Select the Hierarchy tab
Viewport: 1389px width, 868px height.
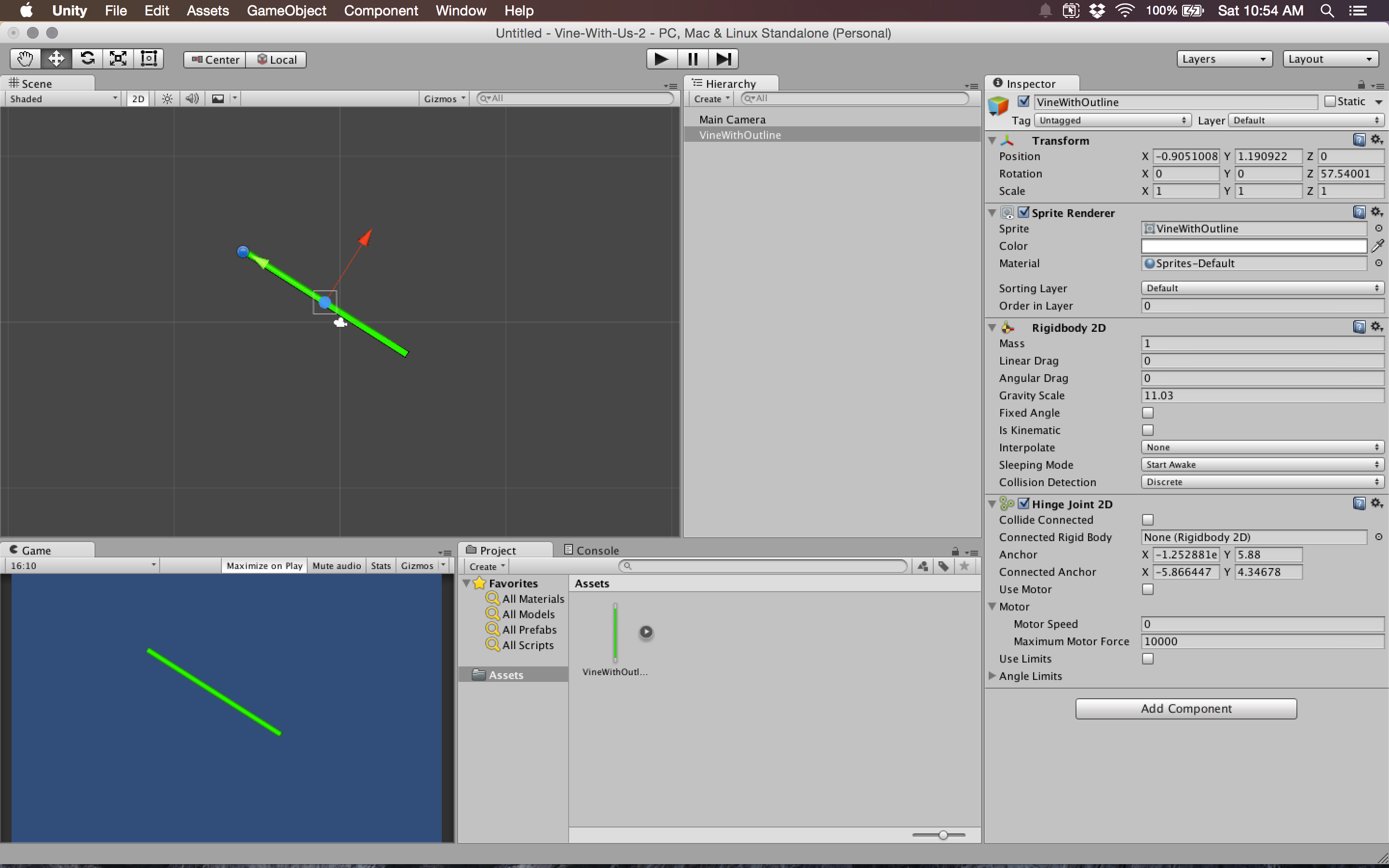[730, 83]
